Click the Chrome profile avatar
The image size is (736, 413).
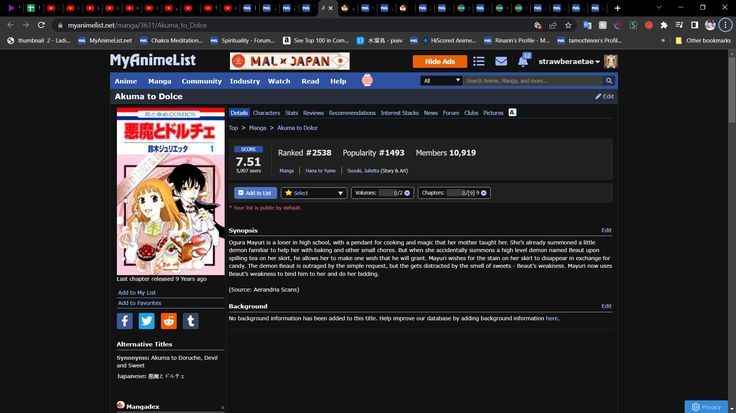[710, 25]
